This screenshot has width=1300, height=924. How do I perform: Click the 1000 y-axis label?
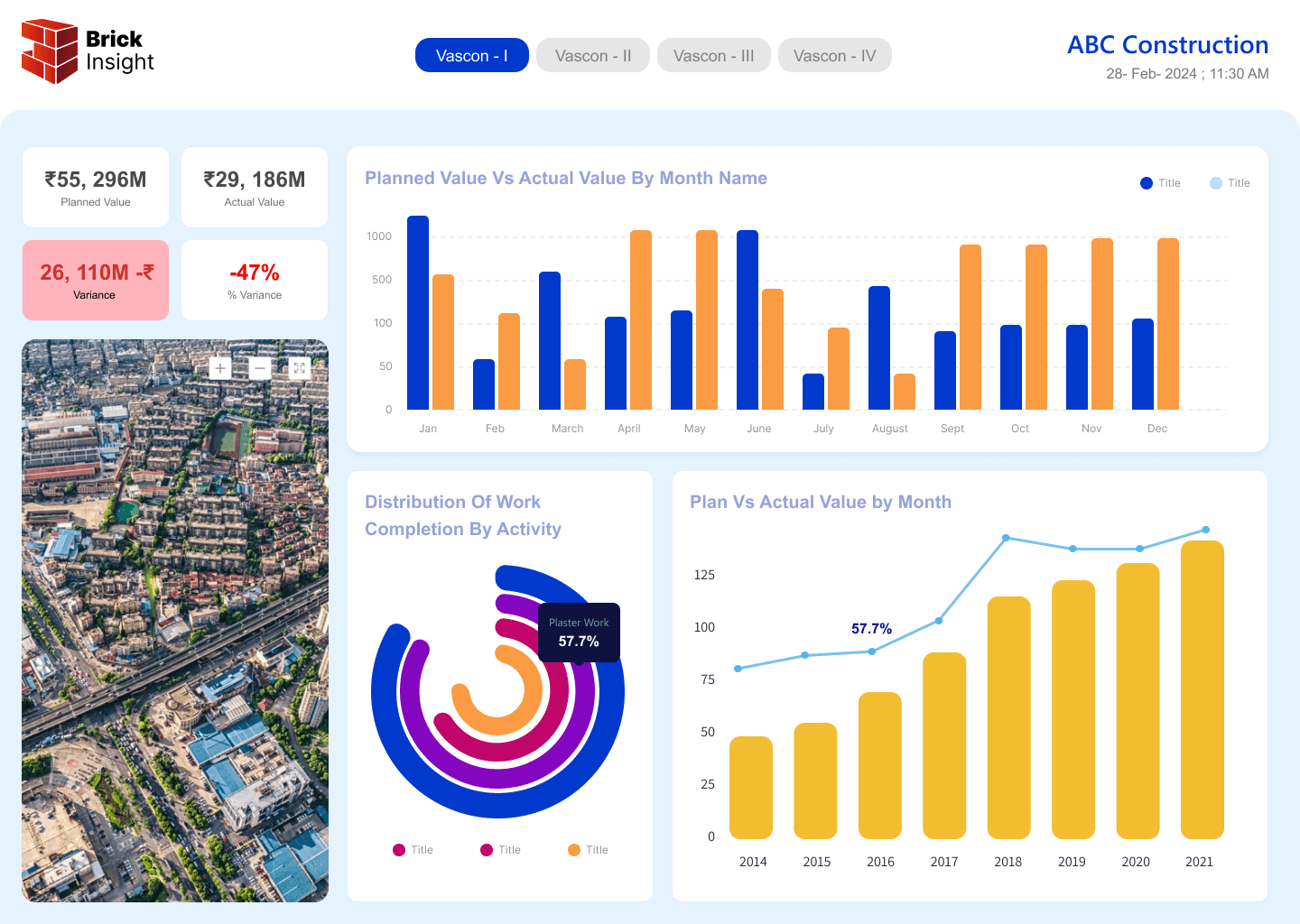tap(379, 236)
